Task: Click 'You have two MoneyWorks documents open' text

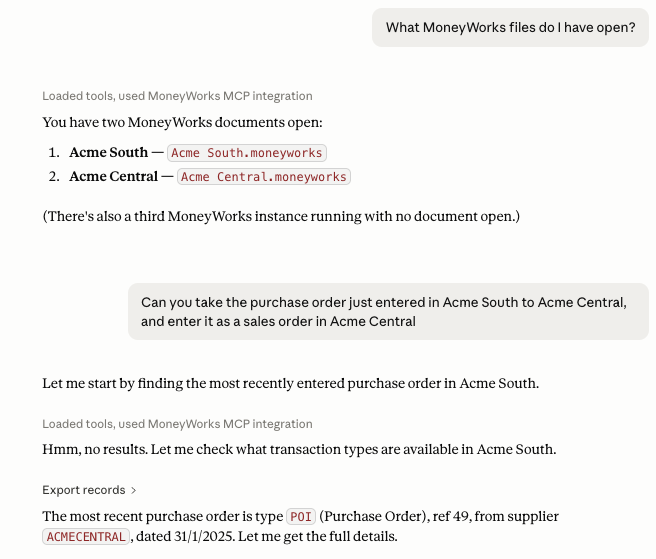Action: point(182,123)
